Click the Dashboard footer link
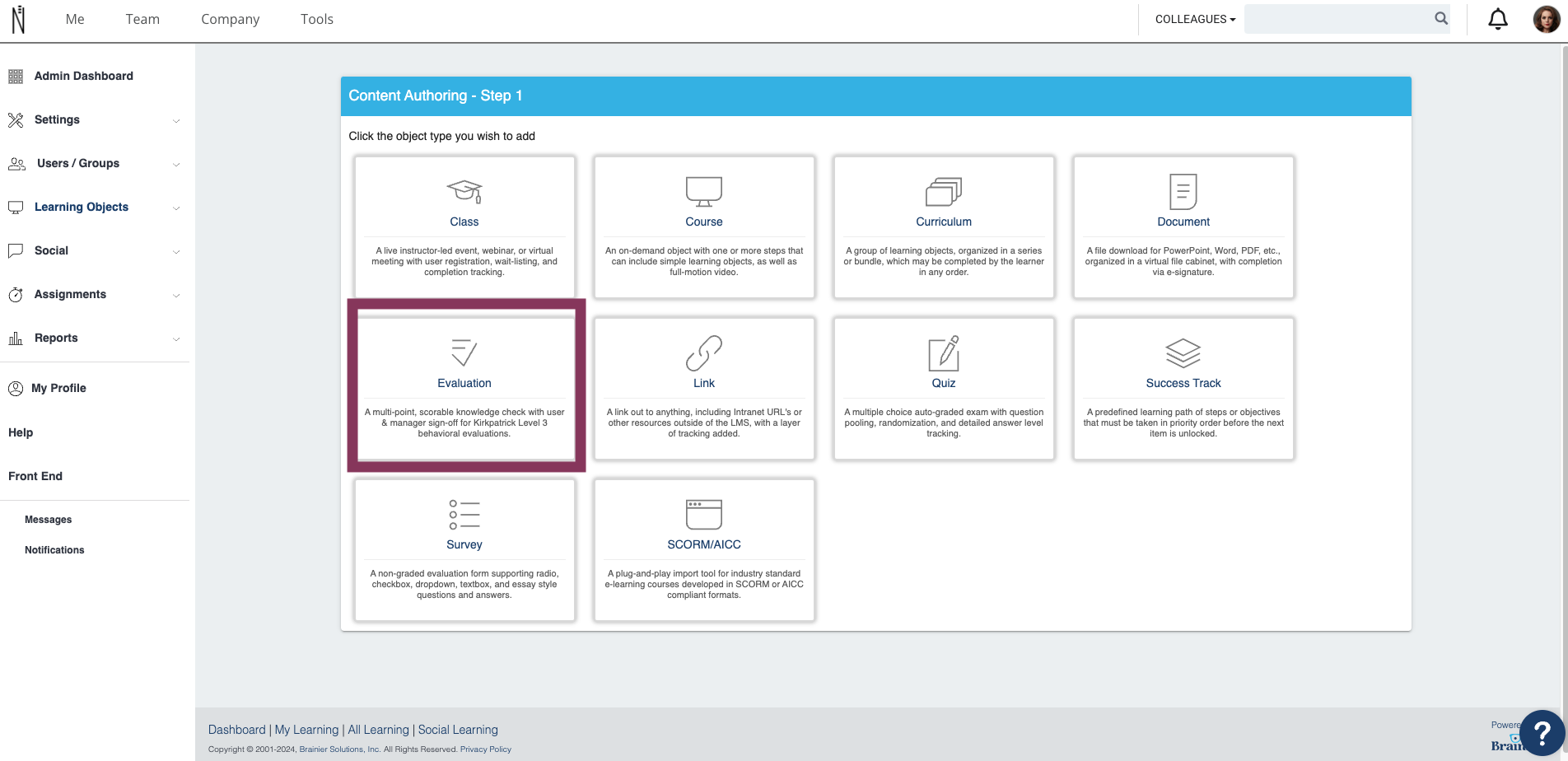Viewport: 1568px width, 761px height. click(237, 730)
